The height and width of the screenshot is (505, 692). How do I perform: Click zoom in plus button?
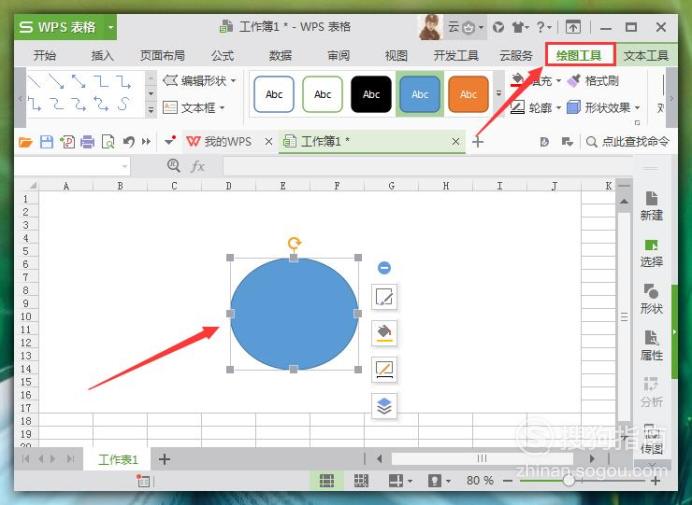tap(655, 481)
